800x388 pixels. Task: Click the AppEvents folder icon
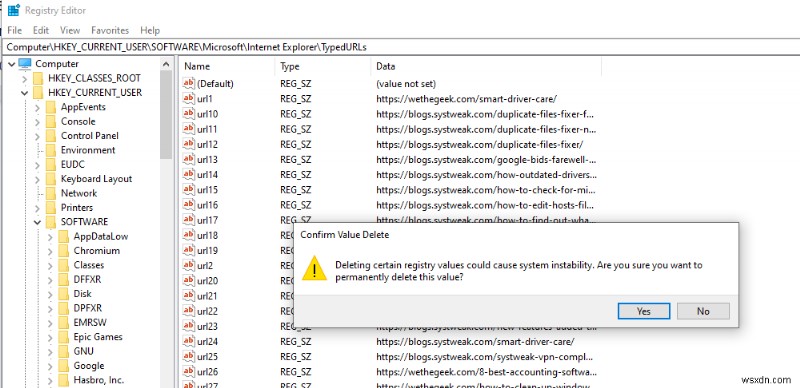tap(51, 107)
